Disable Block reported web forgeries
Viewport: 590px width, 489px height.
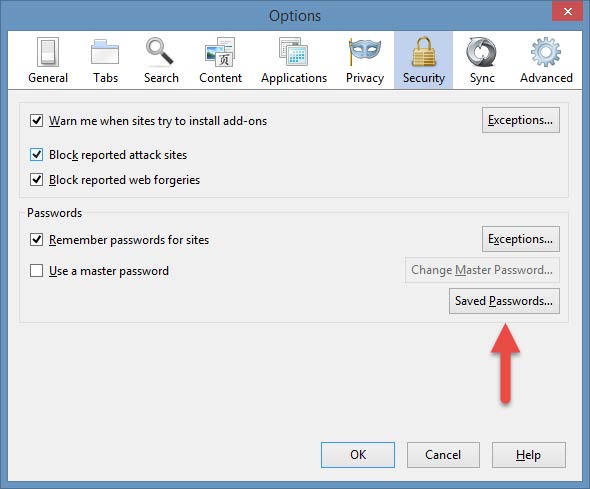click(36, 180)
